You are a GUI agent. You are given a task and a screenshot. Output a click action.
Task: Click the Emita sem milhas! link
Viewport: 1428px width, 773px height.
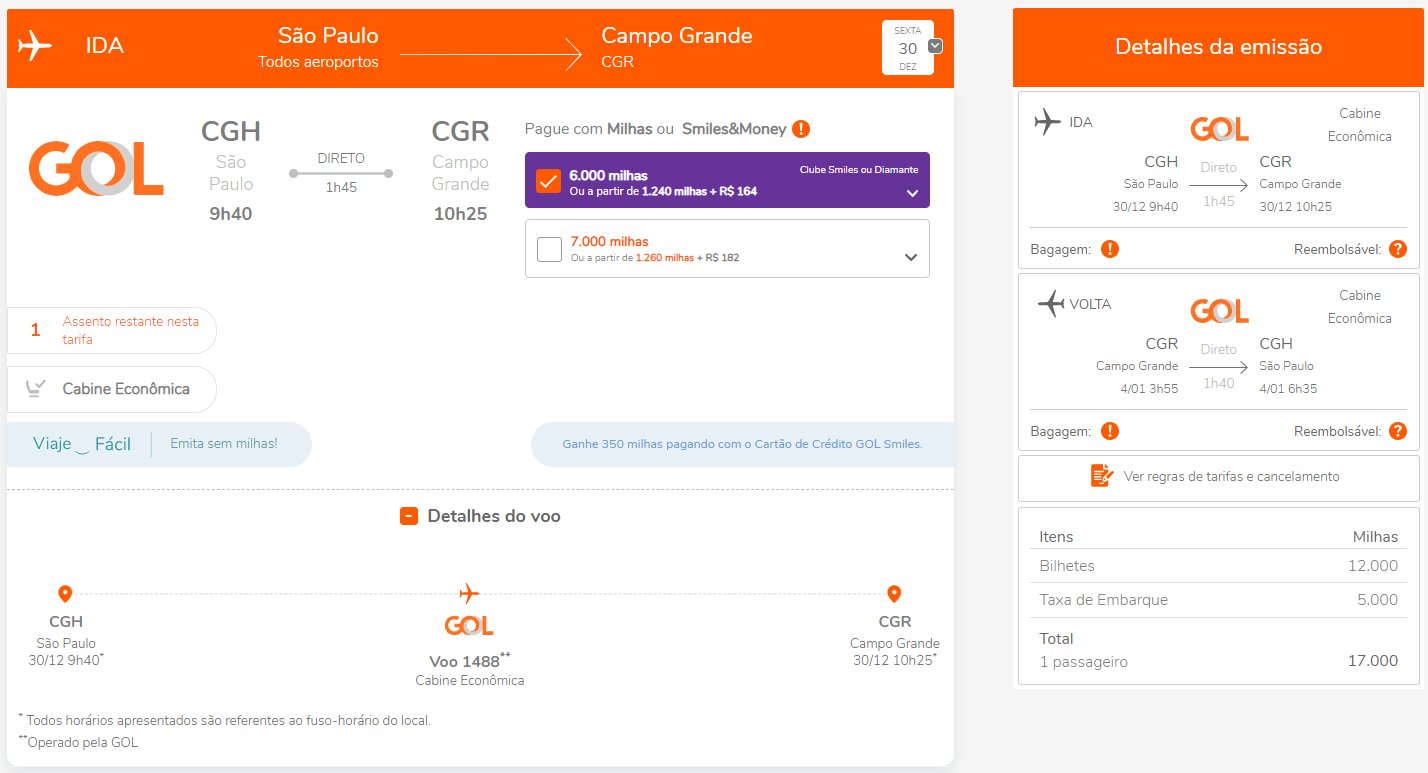click(x=224, y=443)
